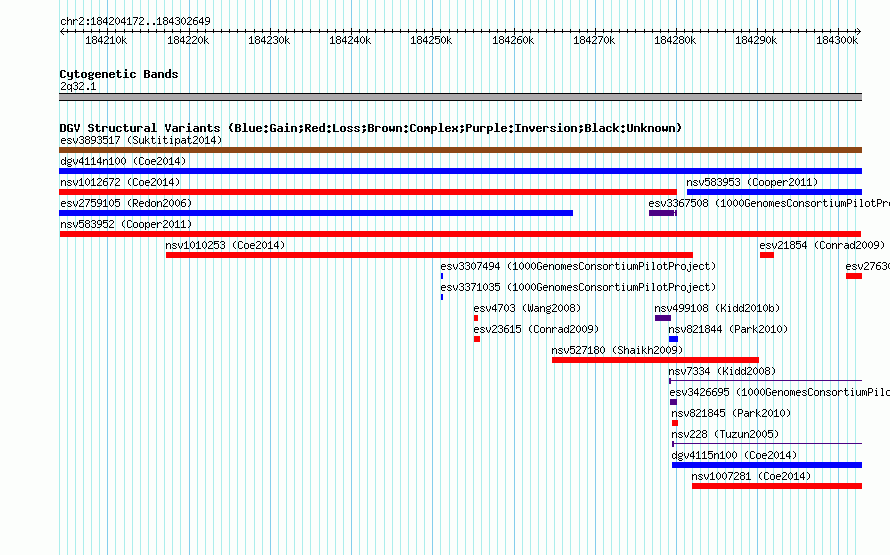Click the blue nsv821844 gain marker
The height and width of the screenshot is (555, 890).
pos(673,339)
